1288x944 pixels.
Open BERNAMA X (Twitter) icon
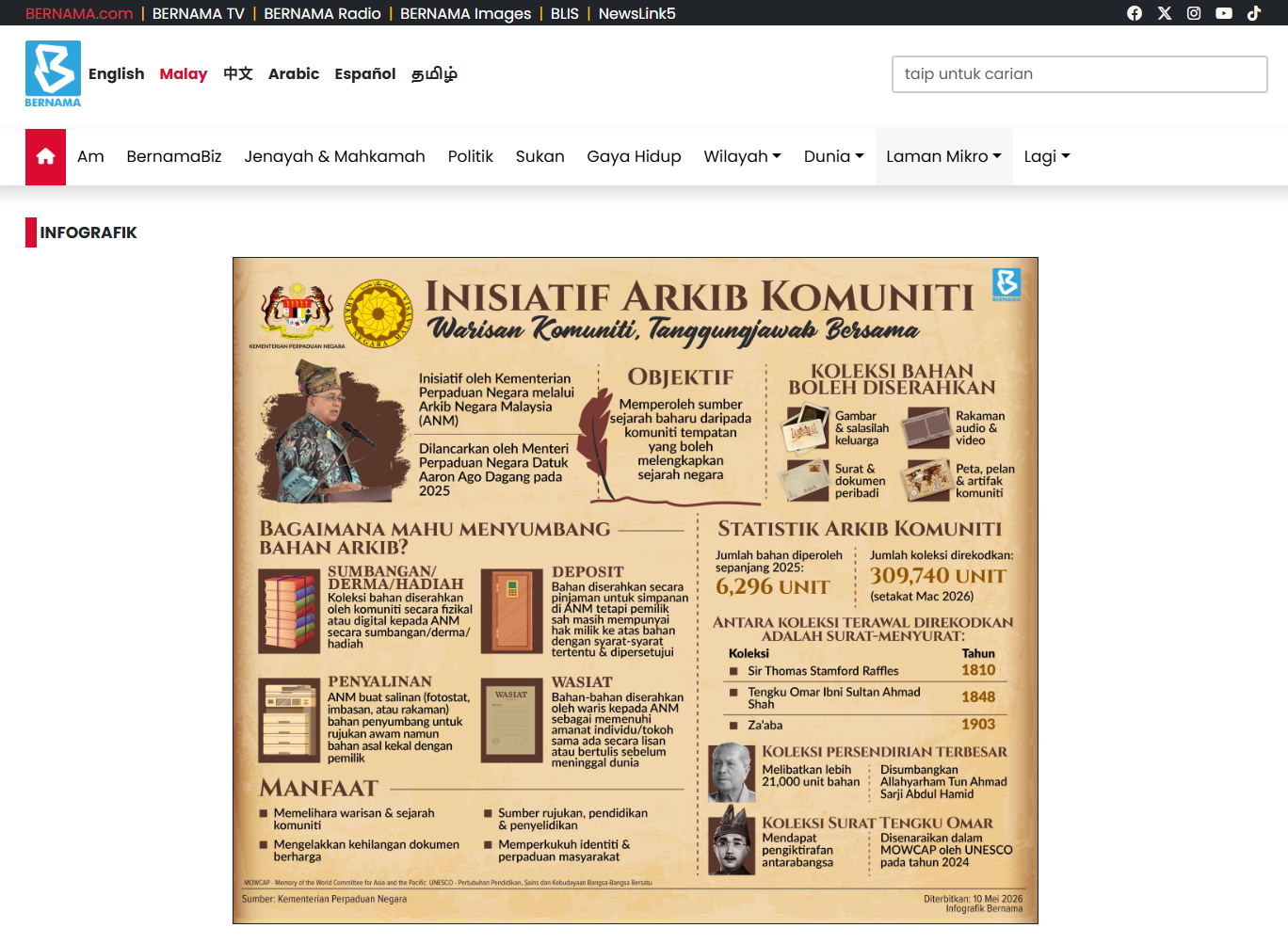(1165, 13)
